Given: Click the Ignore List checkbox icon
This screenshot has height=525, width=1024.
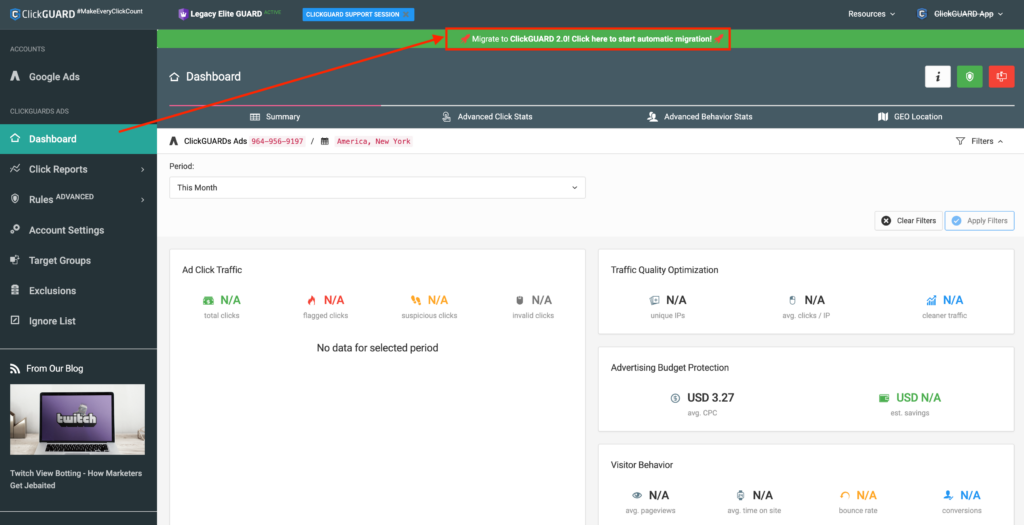Looking at the screenshot, I should pos(15,321).
